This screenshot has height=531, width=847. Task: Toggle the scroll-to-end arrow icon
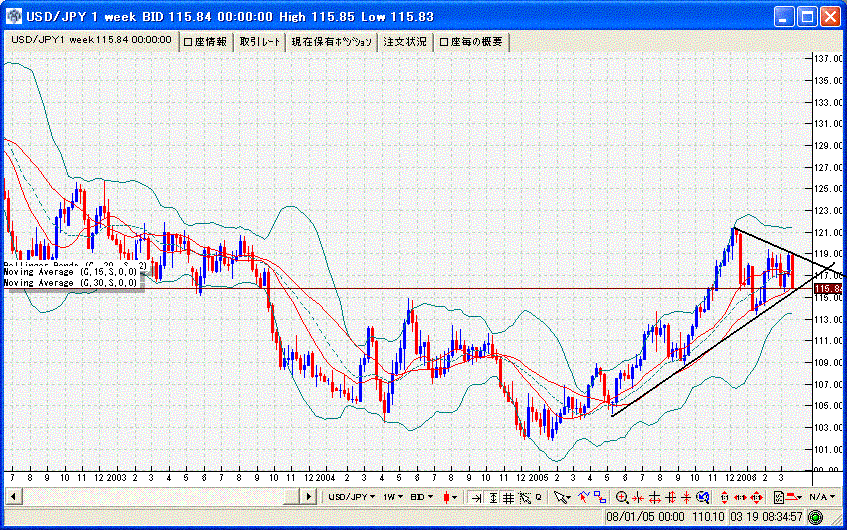477,497
